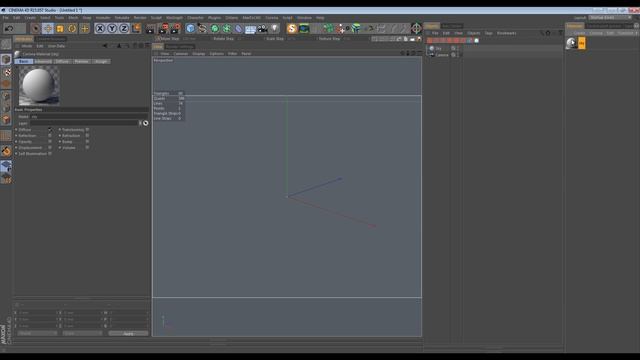This screenshot has height=360, width=640.
Task: Toggle the coordinate system icon
Action: [x=136, y=28]
